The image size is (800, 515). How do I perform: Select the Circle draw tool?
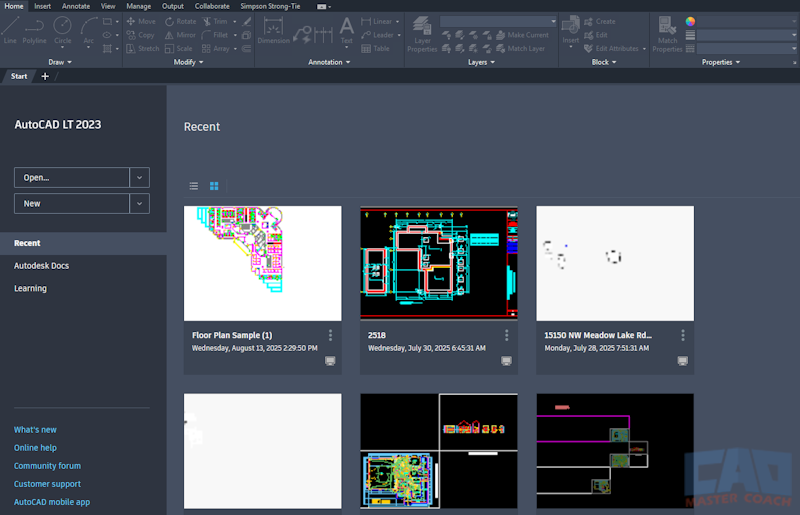pos(62,30)
